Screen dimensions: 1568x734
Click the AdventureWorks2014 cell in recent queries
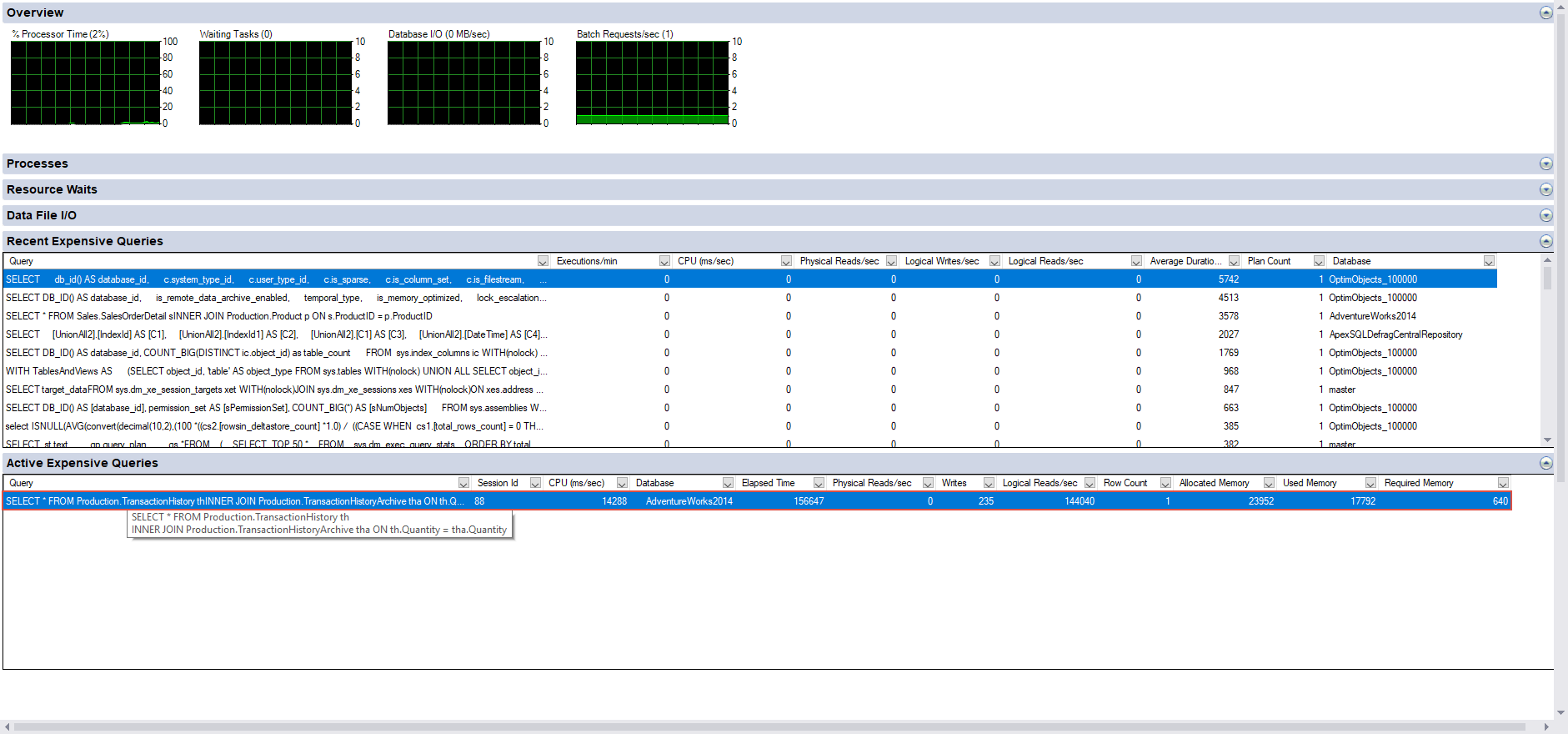pyautogui.click(x=1372, y=316)
